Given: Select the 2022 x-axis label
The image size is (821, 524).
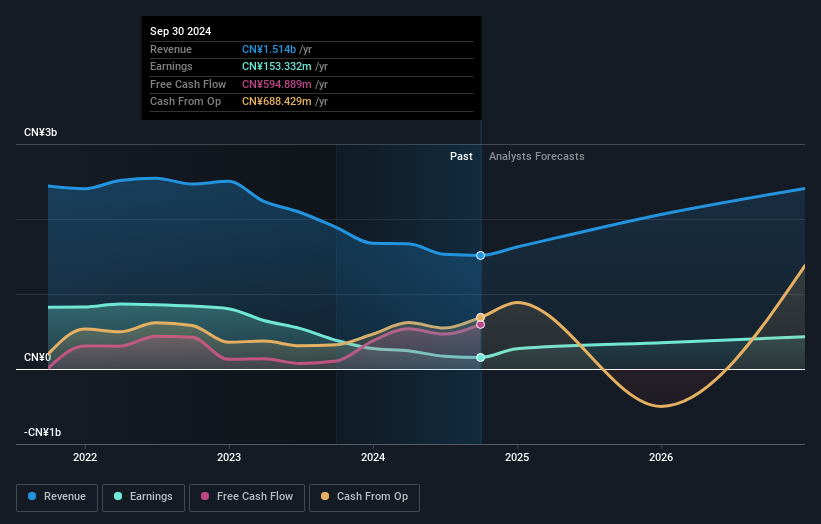Looking at the screenshot, I should [85, 458].
